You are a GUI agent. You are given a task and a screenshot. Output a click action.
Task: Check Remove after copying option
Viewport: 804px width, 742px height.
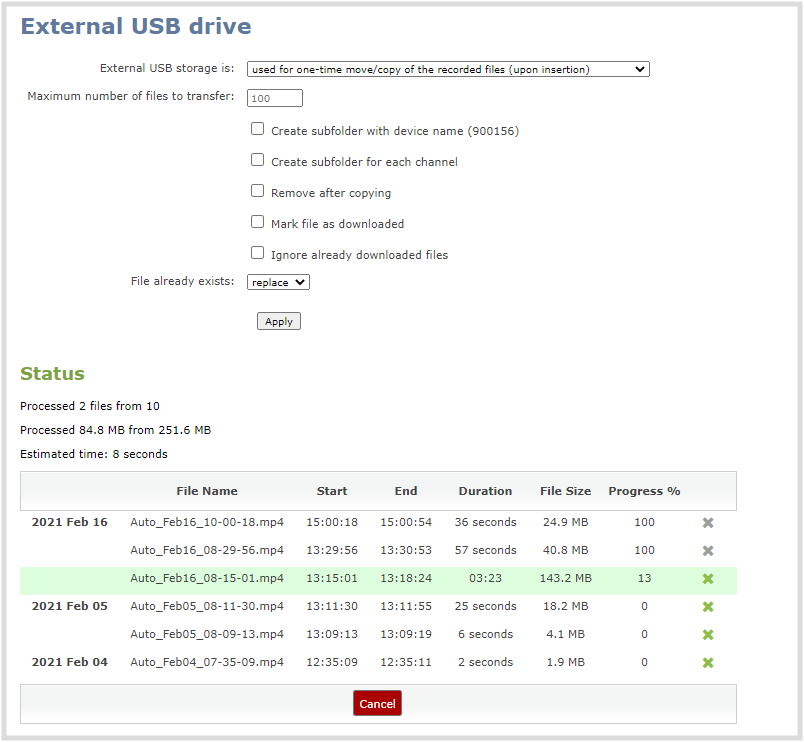[x=257, y=191]
